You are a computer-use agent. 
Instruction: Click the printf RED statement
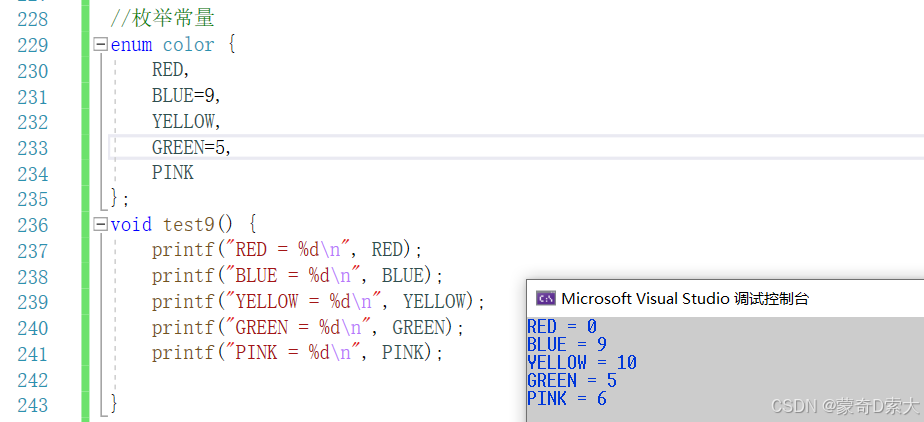[287, 250]
